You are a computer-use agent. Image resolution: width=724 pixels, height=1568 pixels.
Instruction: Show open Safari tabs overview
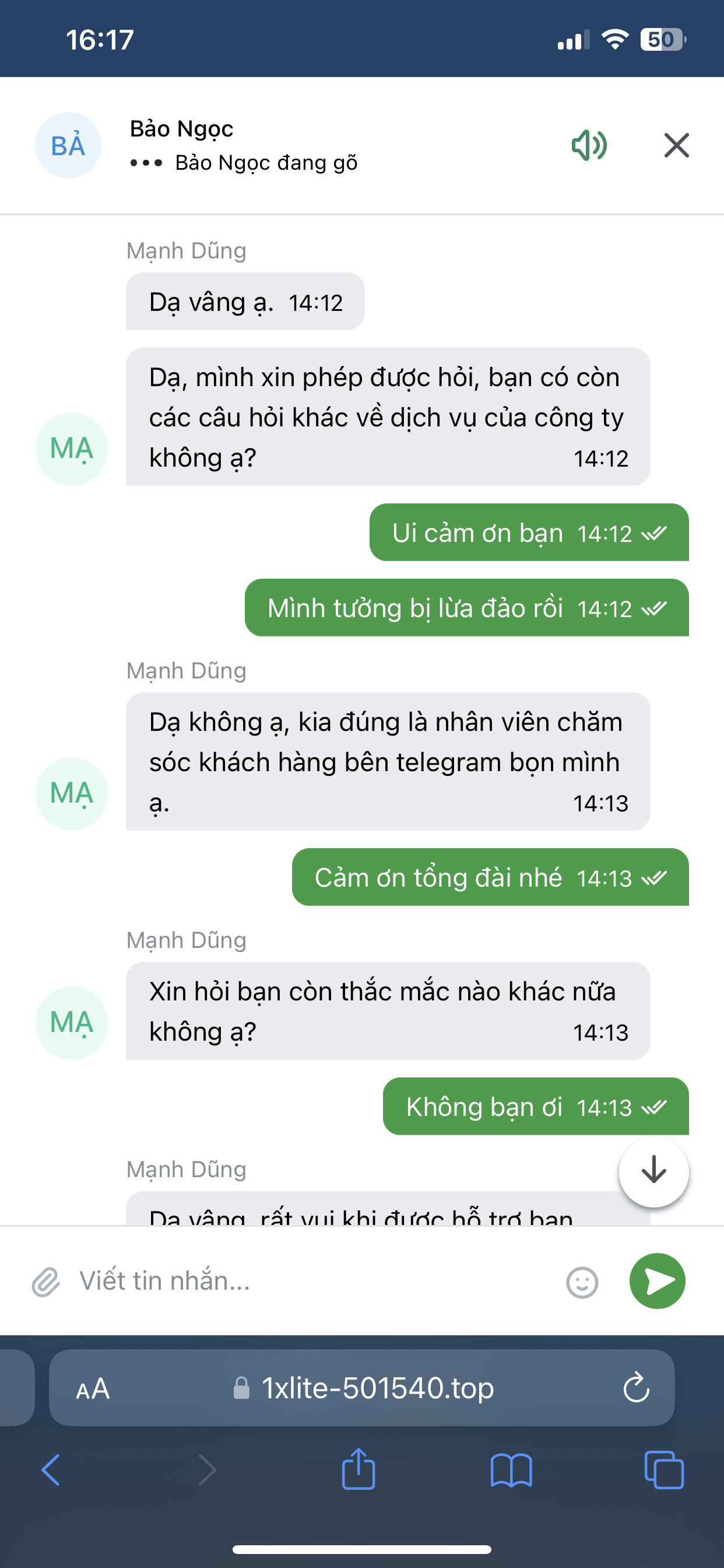[663, 1470]
